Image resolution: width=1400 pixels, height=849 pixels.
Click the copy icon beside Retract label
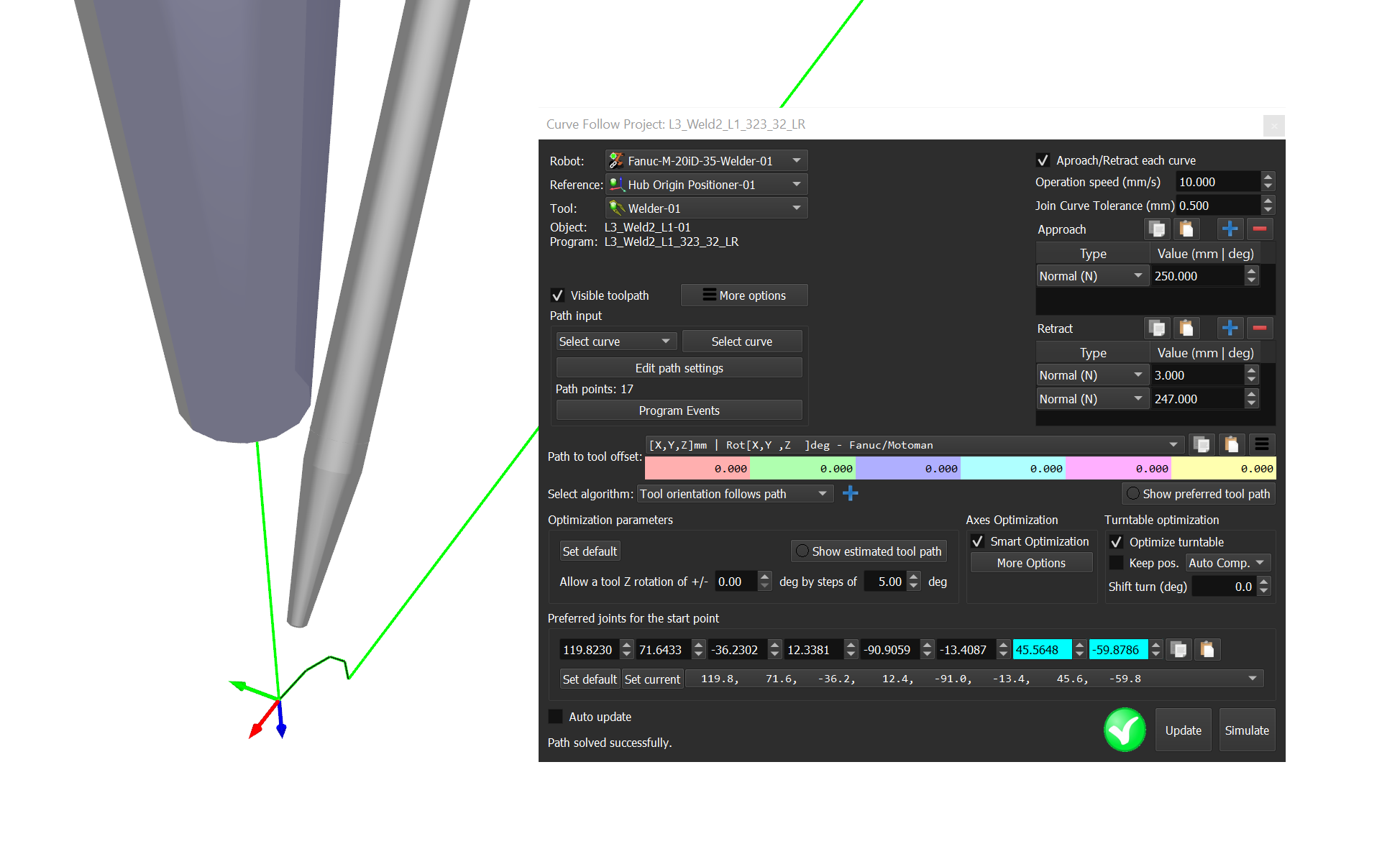[x=1157, y=329]
